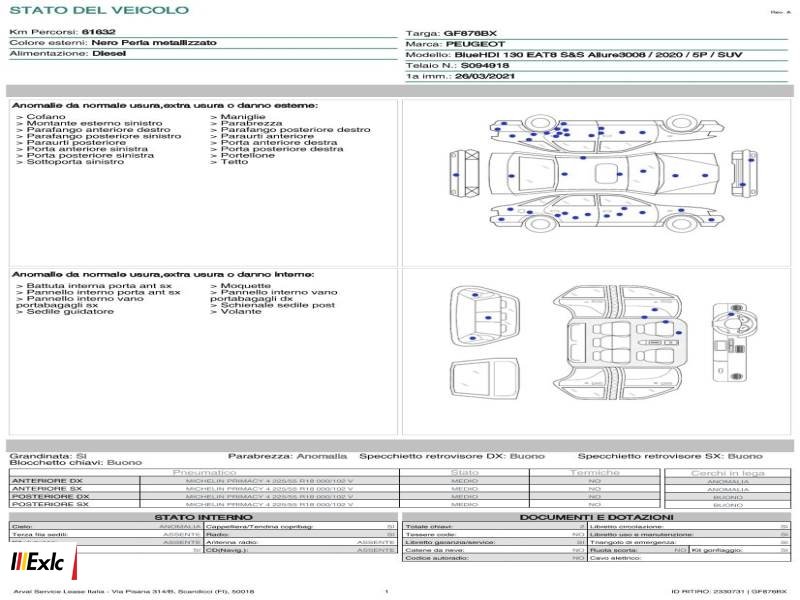This screenshot has height=600, width=800.
Task: Select the Cerchi in lega column header
Action: click(728, 473)
